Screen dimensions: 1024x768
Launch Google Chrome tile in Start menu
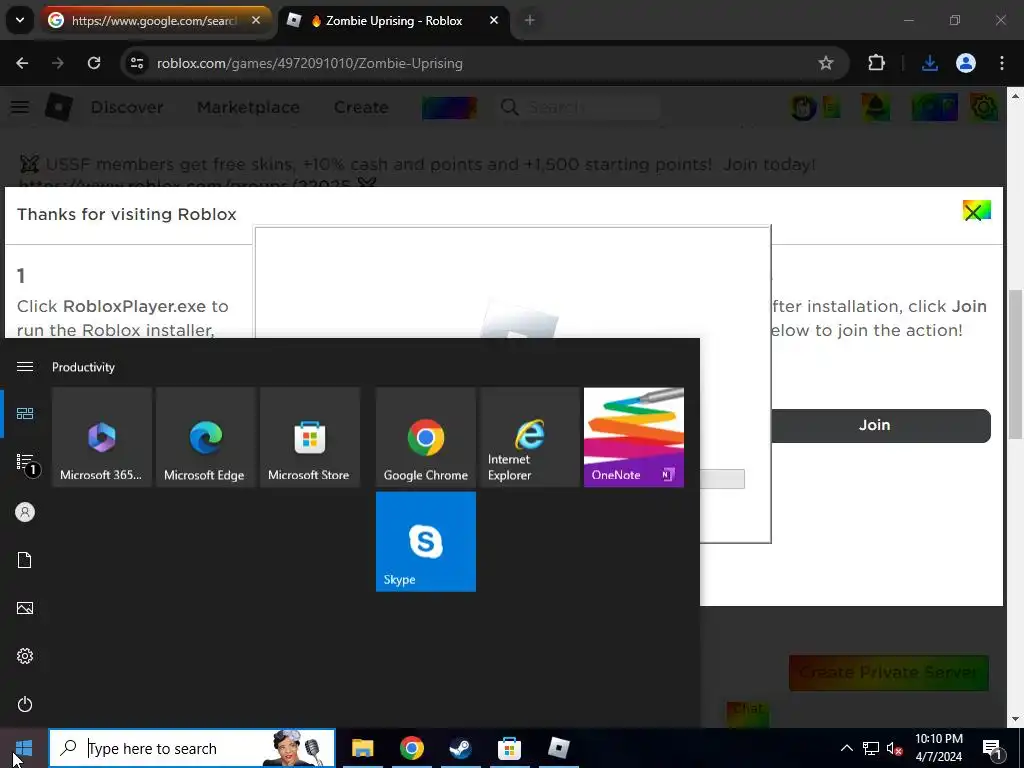(x=426, y=437)
